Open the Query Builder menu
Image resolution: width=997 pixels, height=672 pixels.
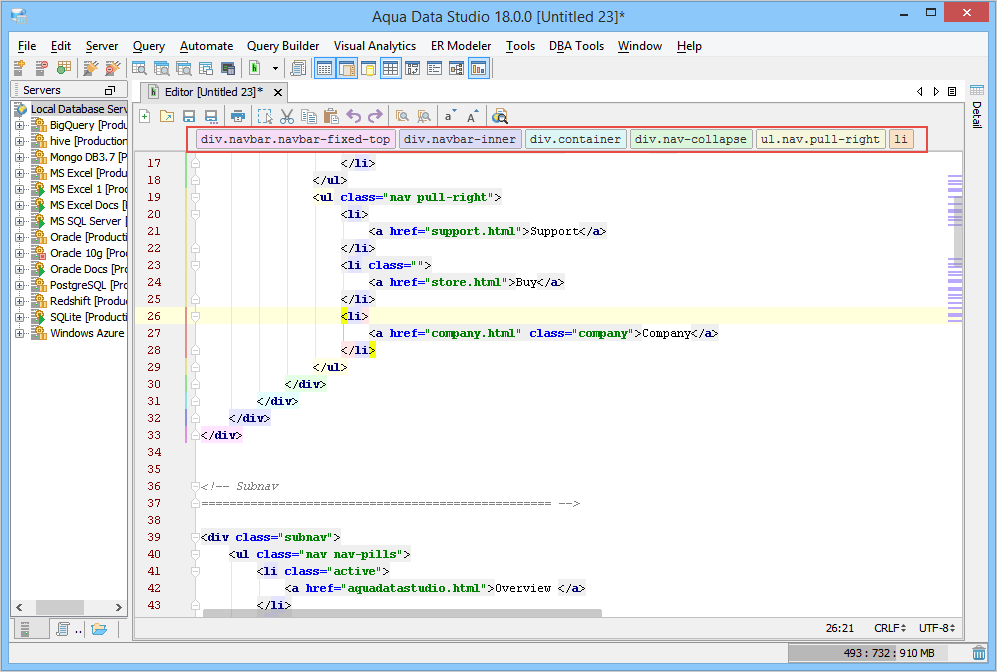click(283, 46)
